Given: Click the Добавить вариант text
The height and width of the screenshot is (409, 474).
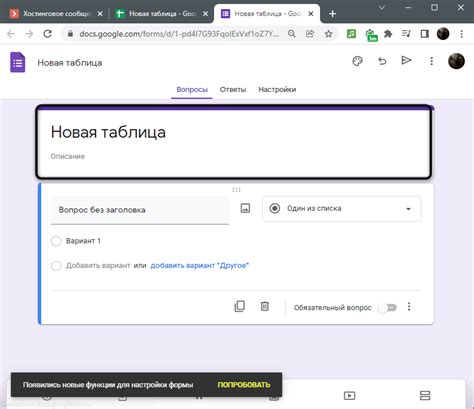Looking at the screenshot, I should tap(98, 265).
